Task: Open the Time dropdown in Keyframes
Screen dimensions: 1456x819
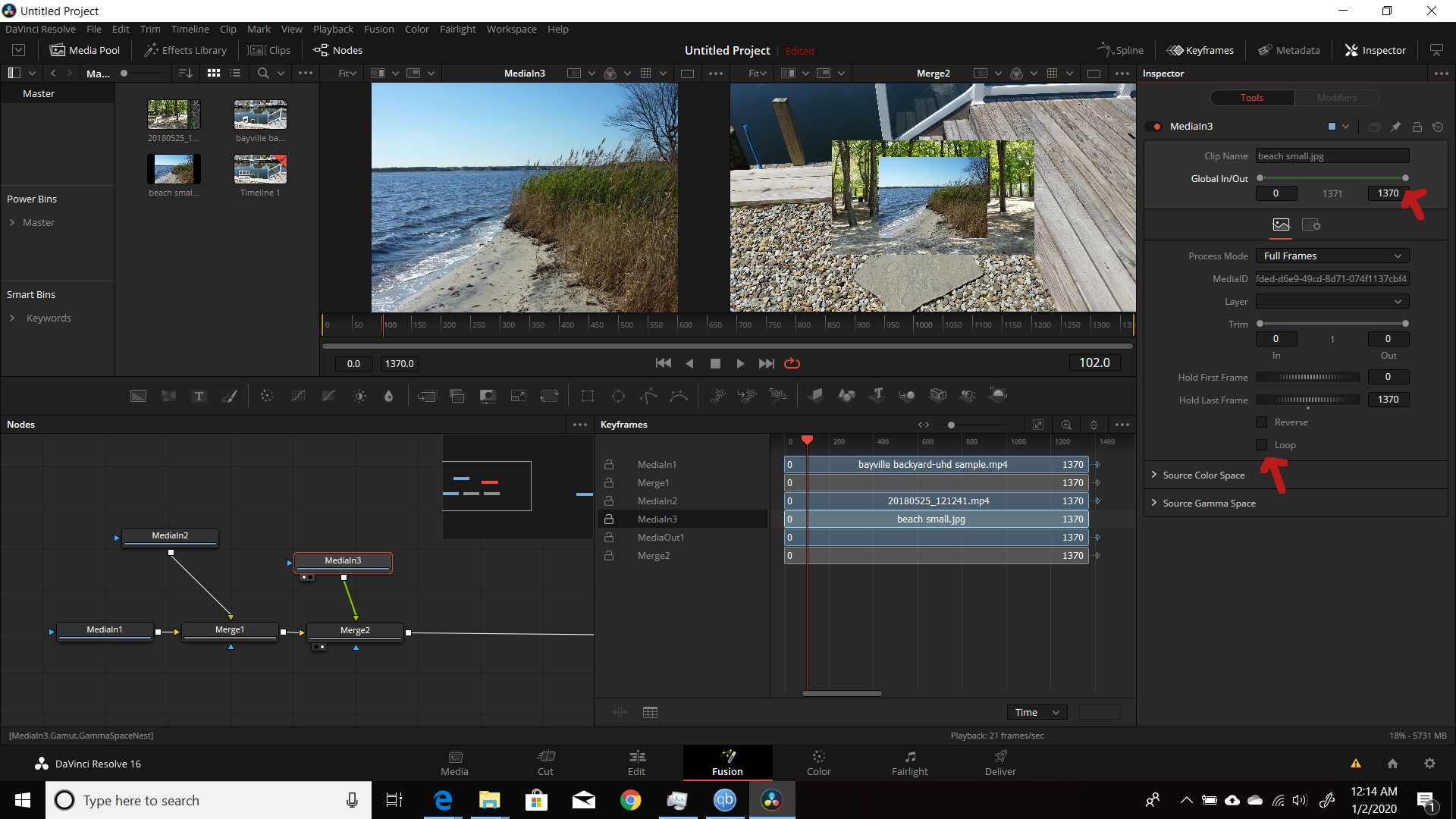Action: point(1037,712)
